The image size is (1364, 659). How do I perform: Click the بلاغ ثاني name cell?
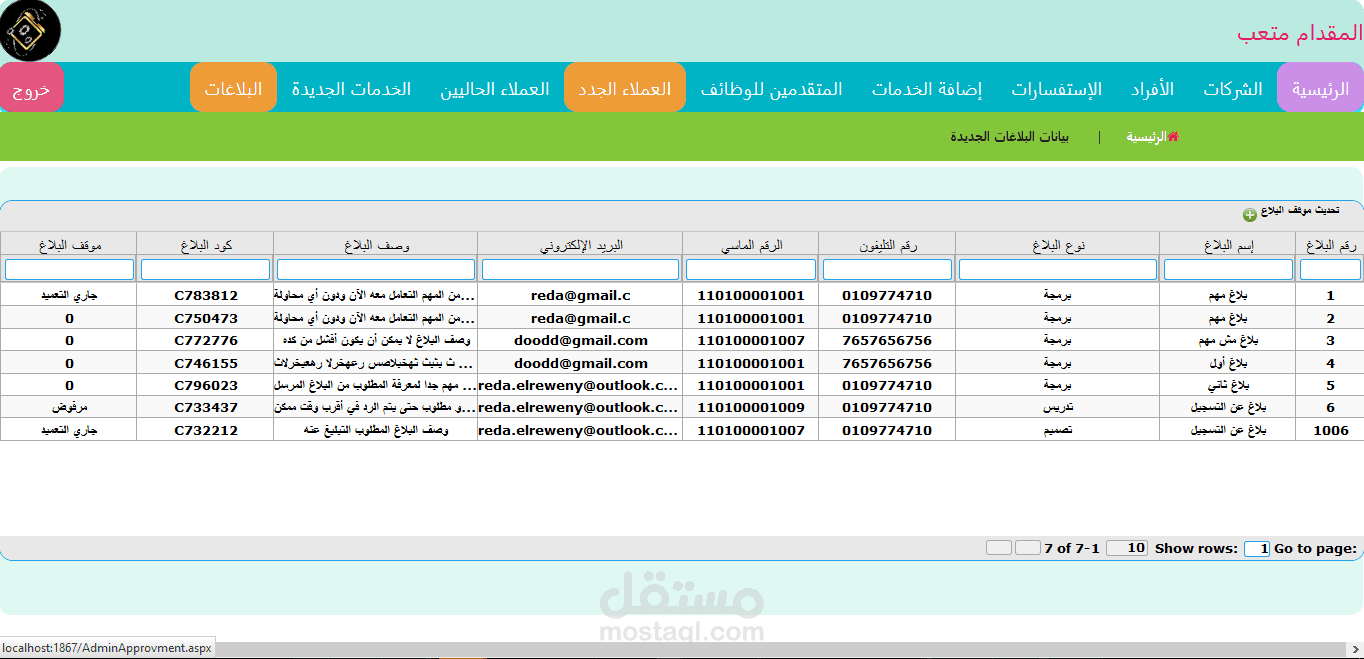1228,385
